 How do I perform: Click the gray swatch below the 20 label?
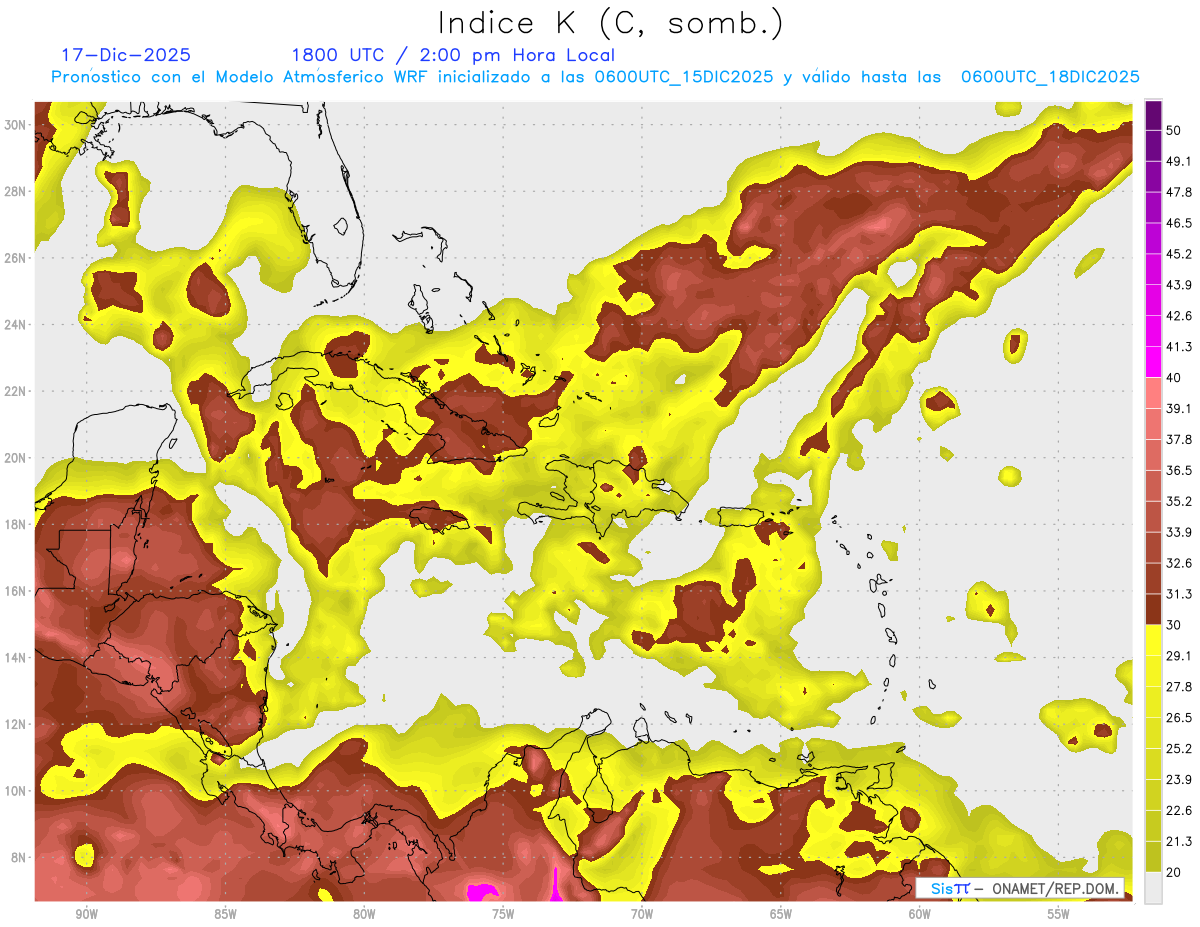click(x=1153, y=888)
